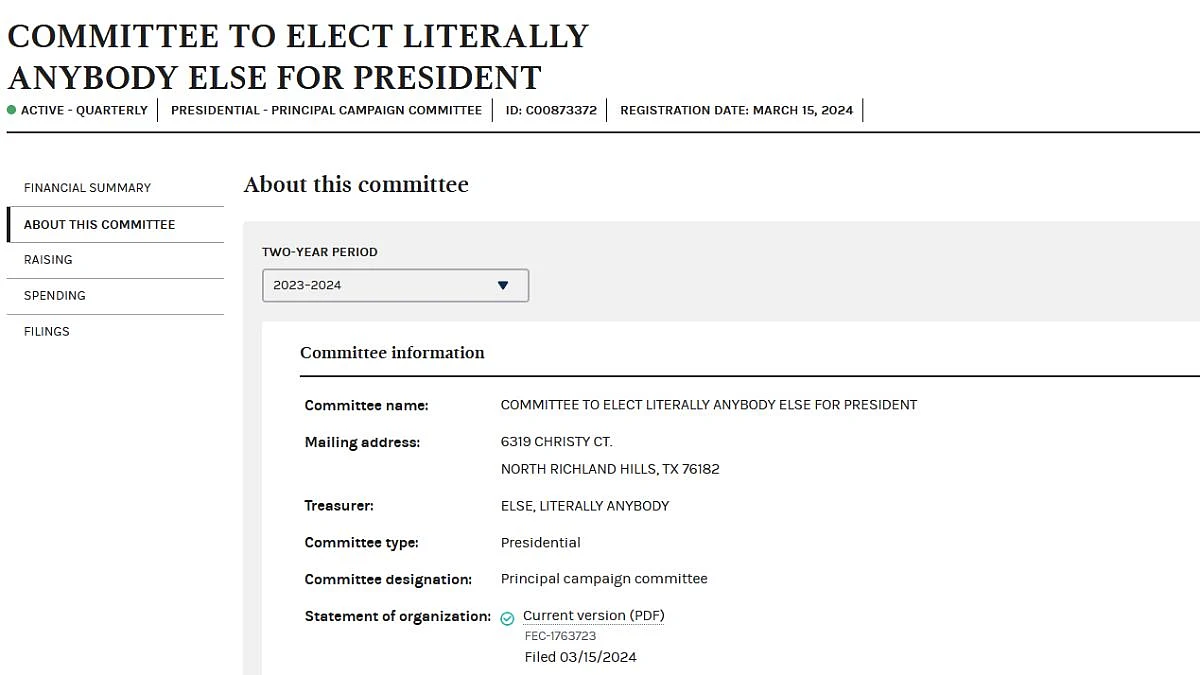Screen dimensions: 1200x675
Task: Click the Committee to Elect Literally Anybody Else title
Action: 298,57
